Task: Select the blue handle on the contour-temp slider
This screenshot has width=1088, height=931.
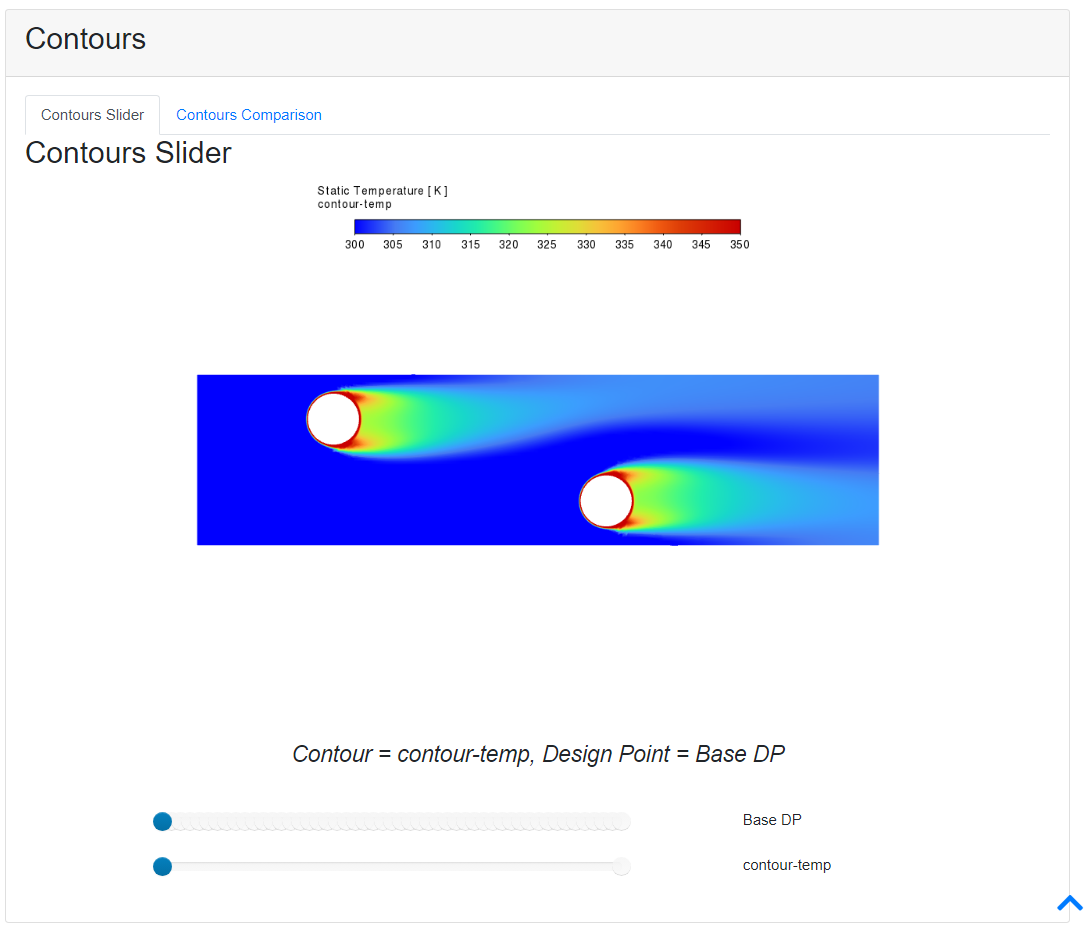Action: pos(162,866)
